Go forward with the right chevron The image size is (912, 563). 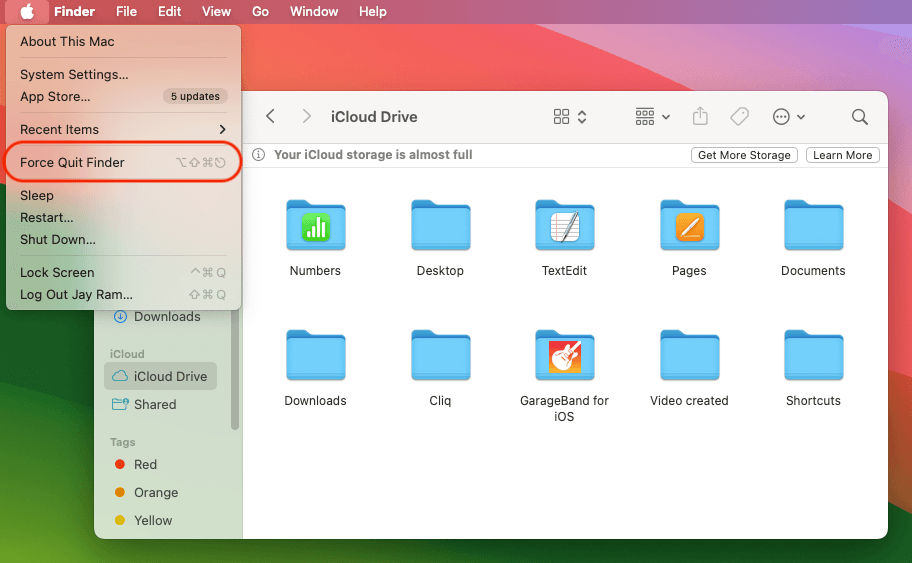306,116
